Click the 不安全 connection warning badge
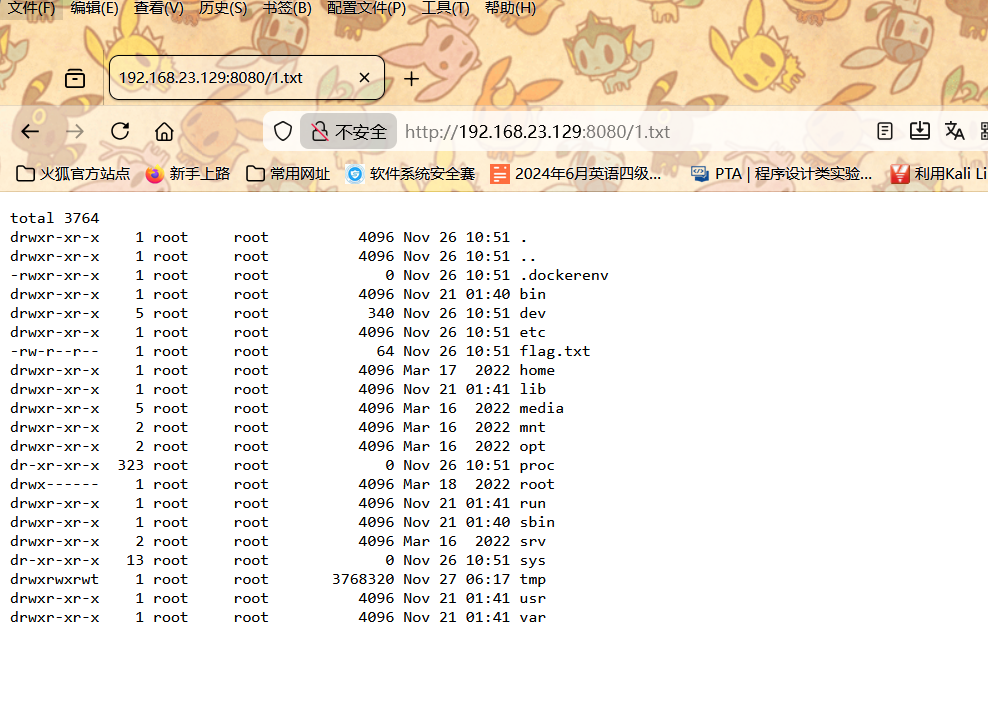 point(349,132)
